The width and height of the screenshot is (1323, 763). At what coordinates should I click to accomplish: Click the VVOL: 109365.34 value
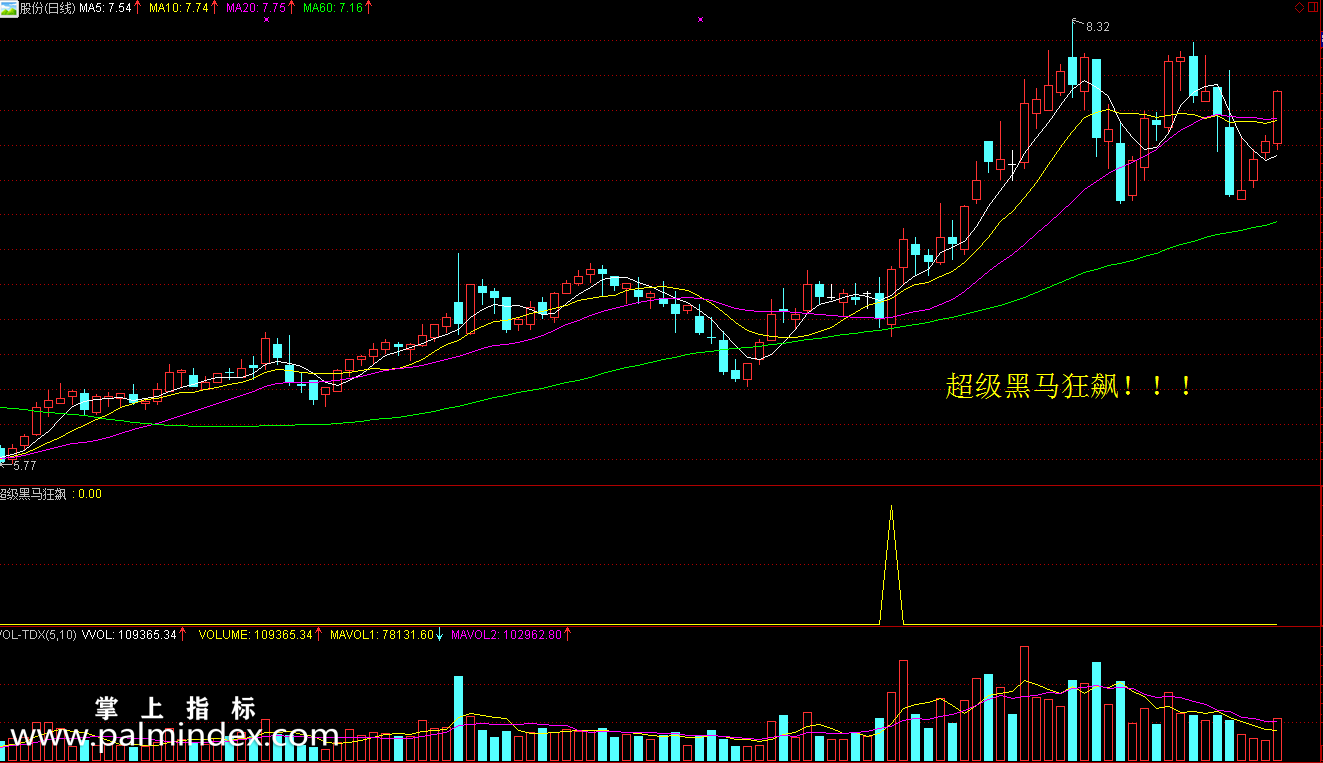coord(130,635)
